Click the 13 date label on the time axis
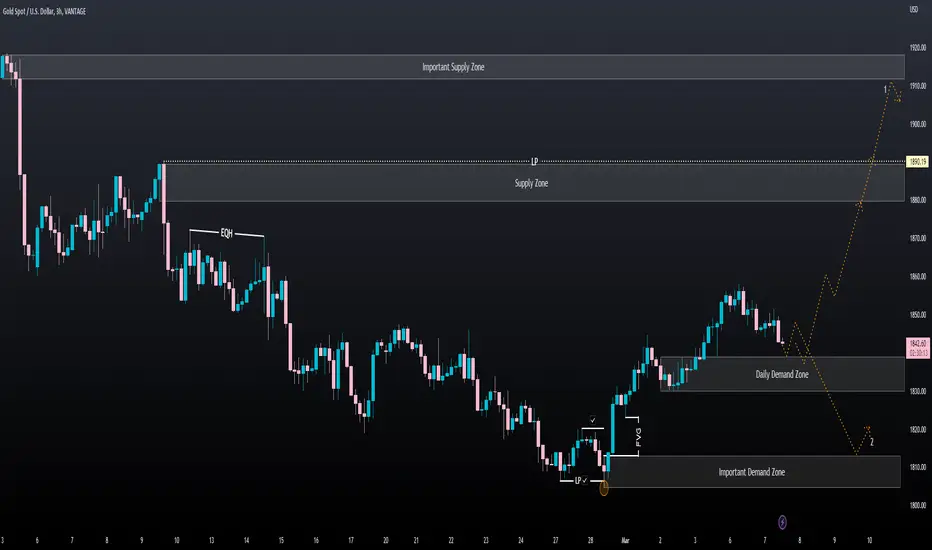The image size is (932, 550). click(x=212, y=540)
